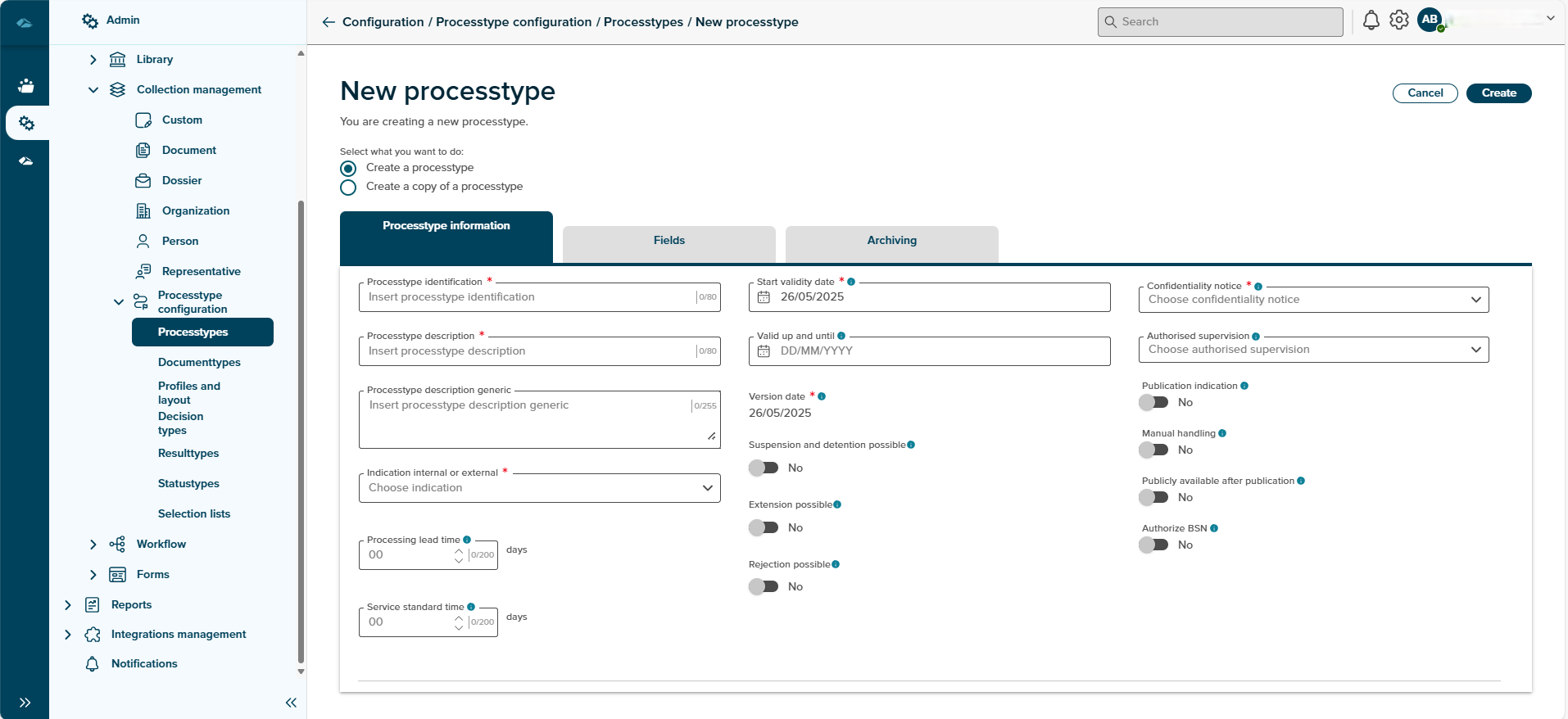Expand left rail with double chevron

(x=25, y=703)
